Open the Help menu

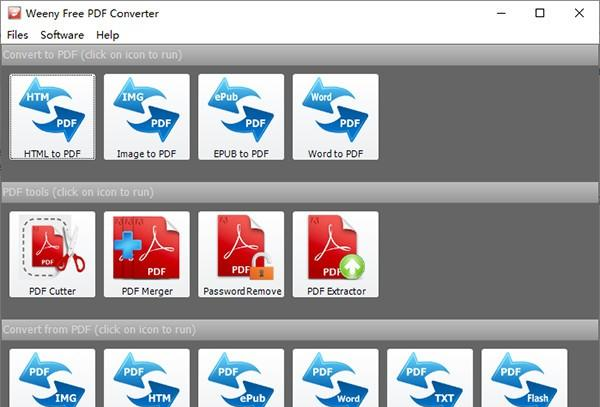pyautogui.click(x=108, y=35)
